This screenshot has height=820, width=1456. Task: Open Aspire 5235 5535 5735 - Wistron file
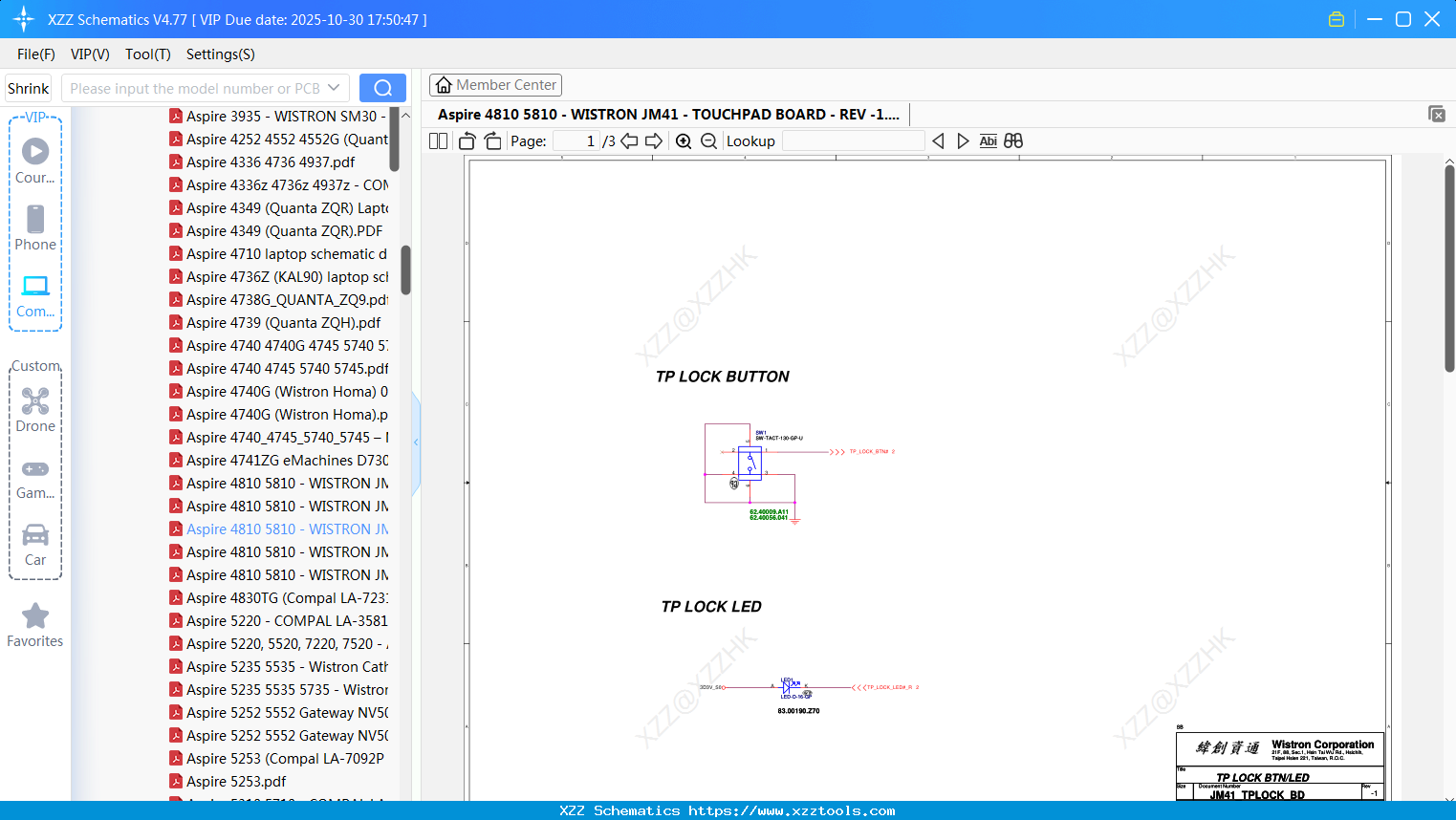point(278,690)
